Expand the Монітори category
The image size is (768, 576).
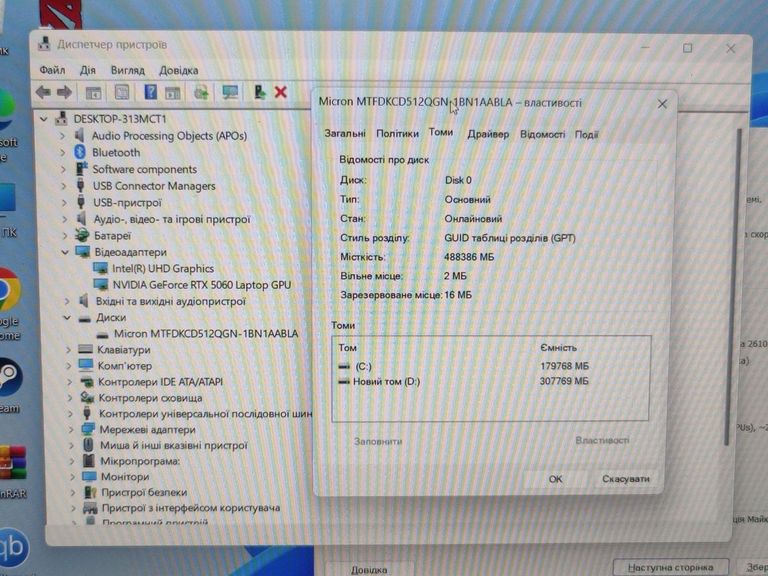pyautogui.click(x=72, y=477)
